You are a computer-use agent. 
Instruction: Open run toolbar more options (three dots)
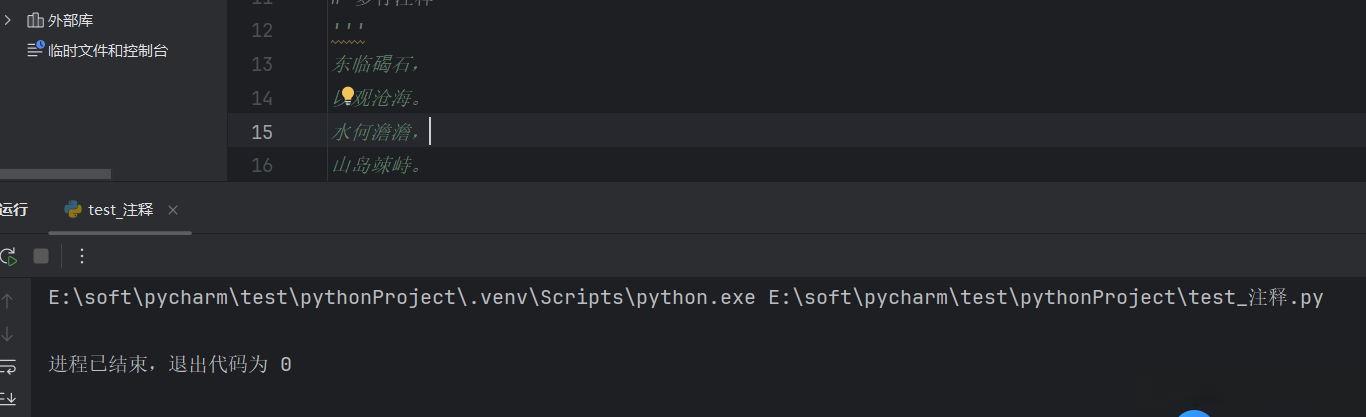coord(82,256)
